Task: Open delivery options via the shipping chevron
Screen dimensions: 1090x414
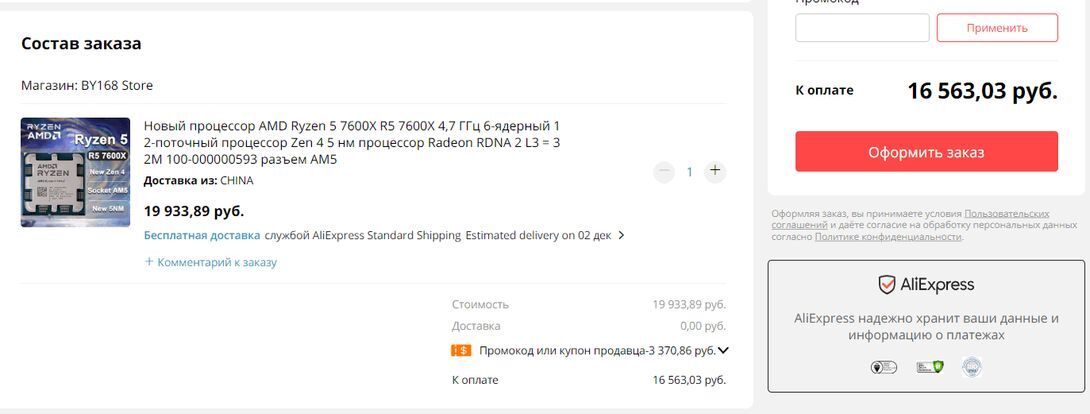Action: point(621,236)
